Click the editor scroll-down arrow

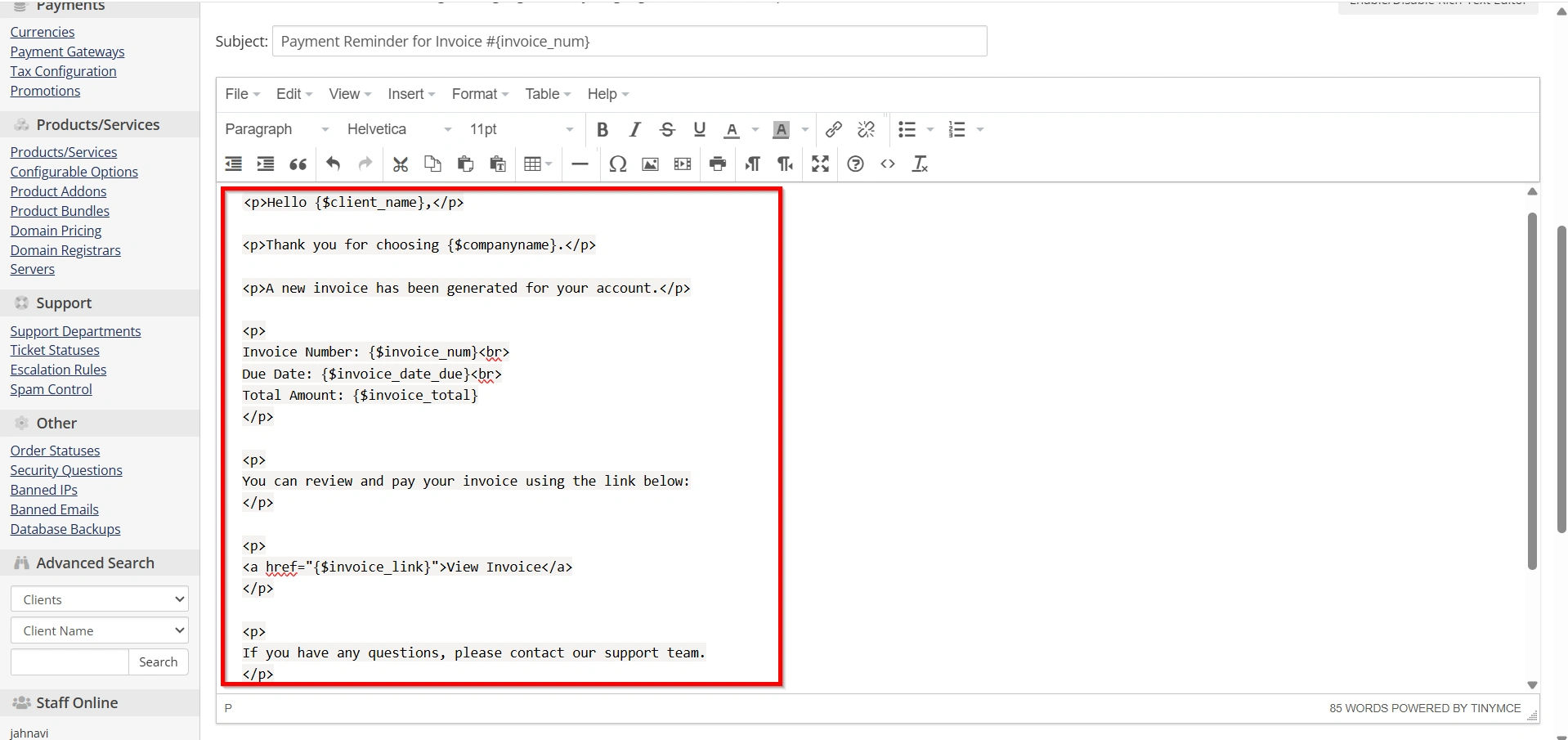(1532, 685)
